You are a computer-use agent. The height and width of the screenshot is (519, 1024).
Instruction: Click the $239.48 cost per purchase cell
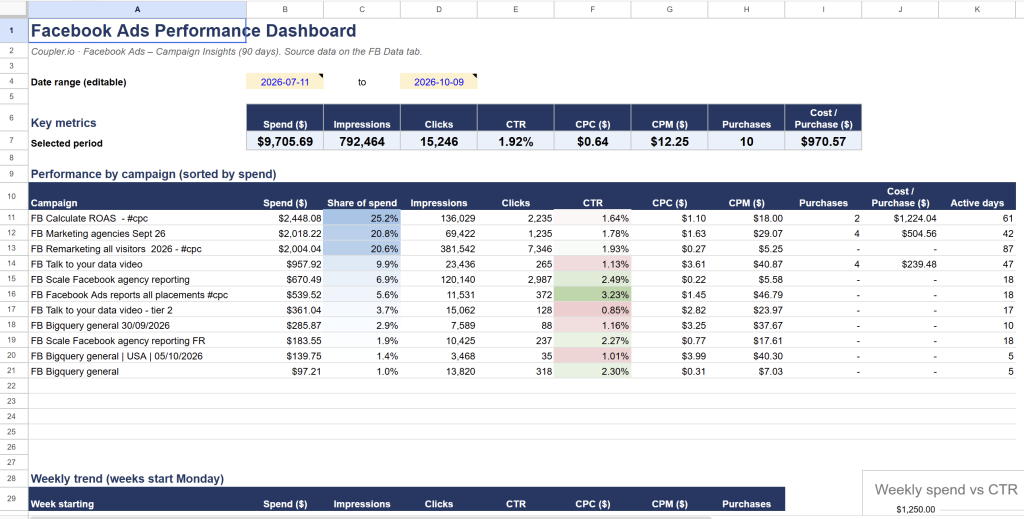pyautogui.click(x=901, y=264)
